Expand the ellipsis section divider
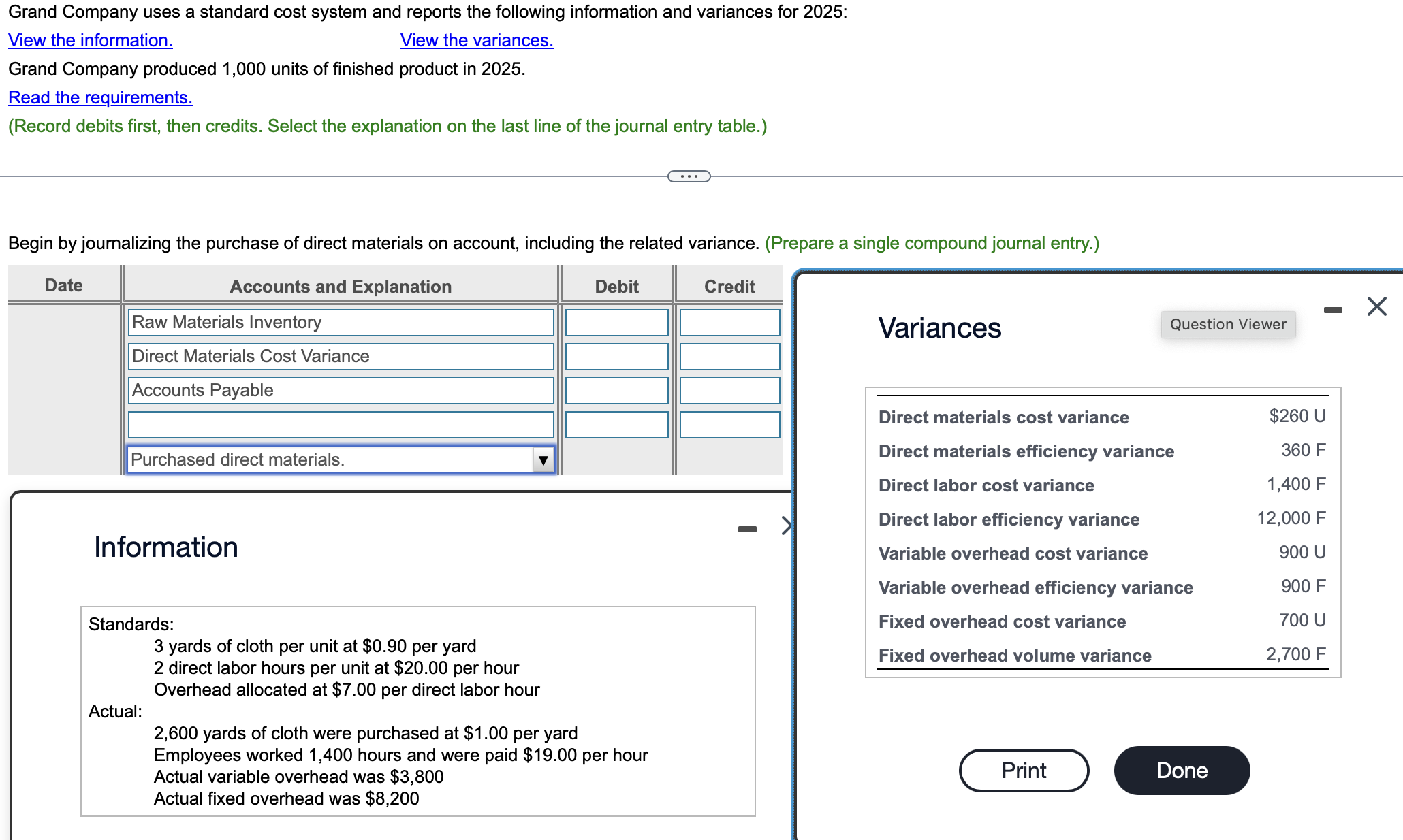The image size is (1403, 840). click(688, 176)
